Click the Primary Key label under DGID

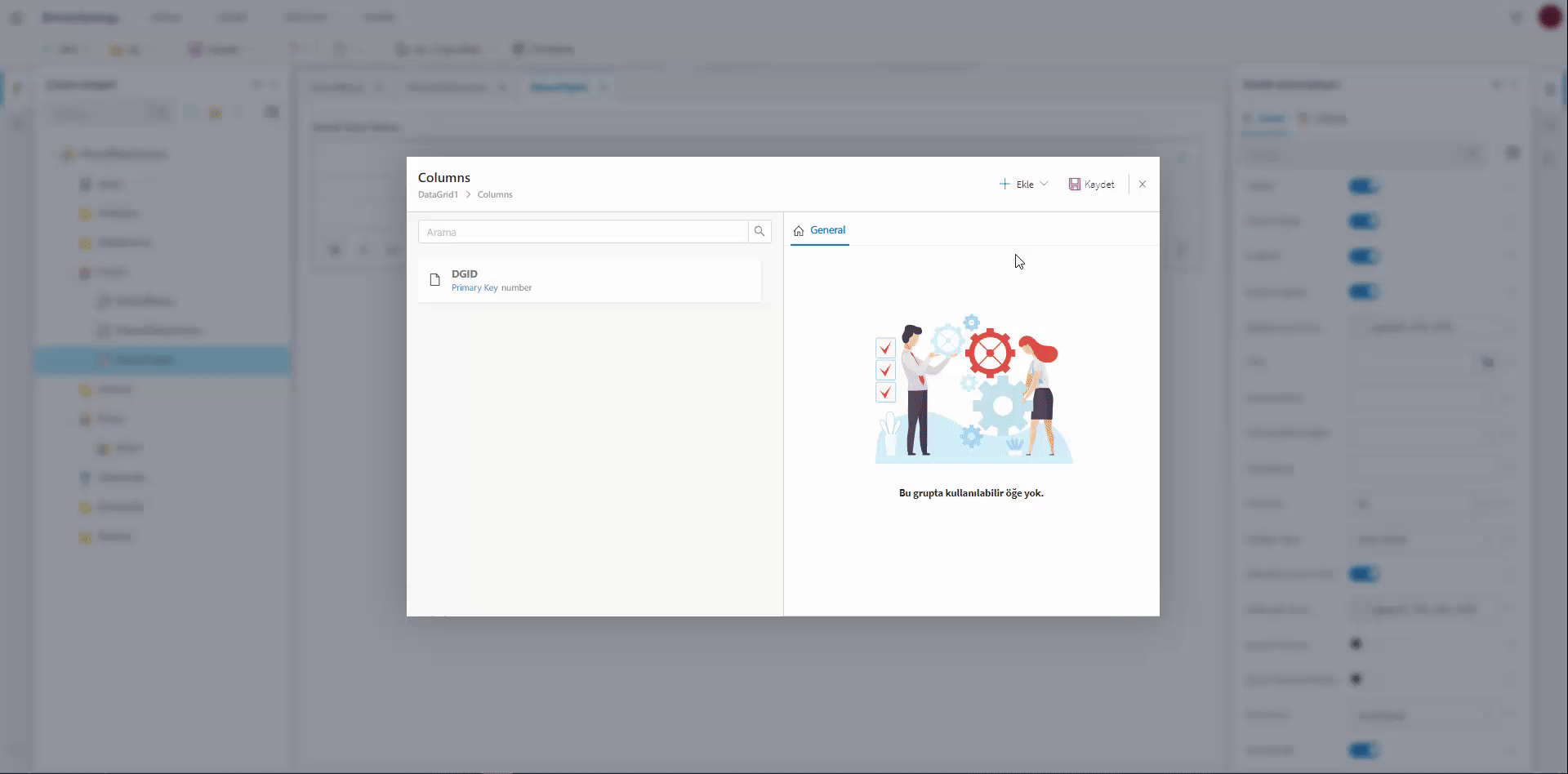(x=474, y=288)
